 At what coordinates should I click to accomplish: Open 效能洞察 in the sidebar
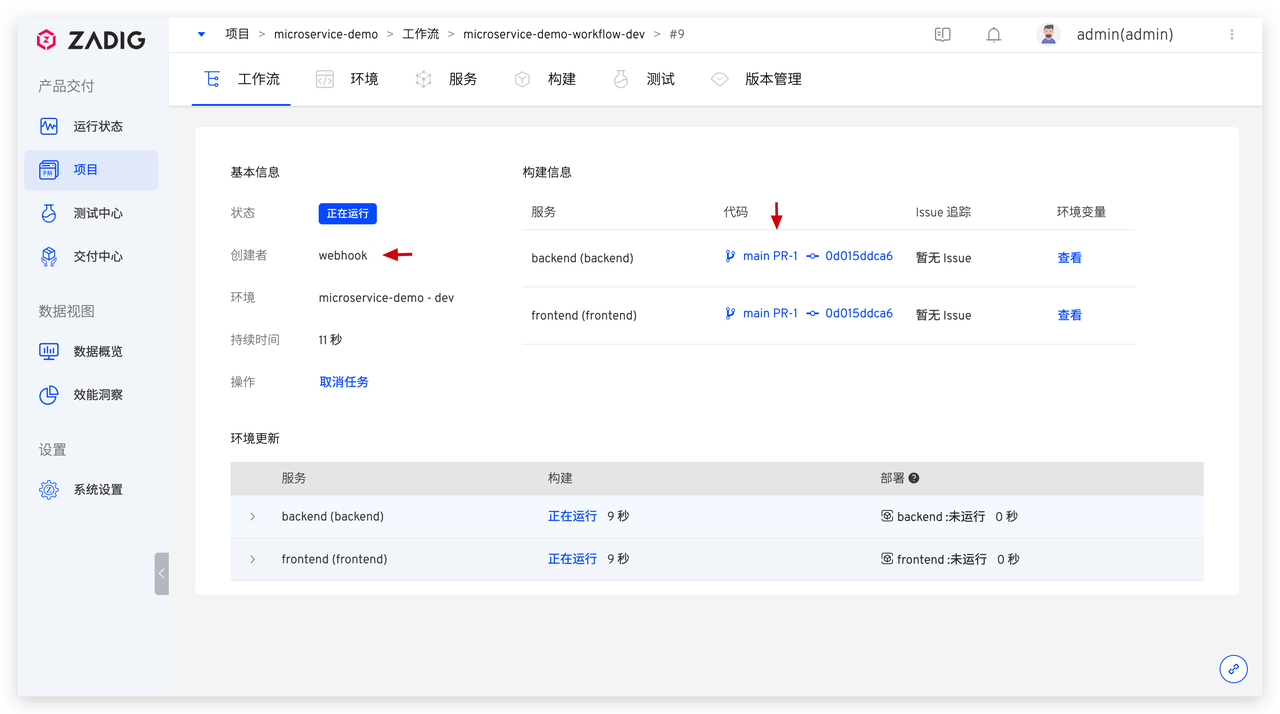point(91,395)
